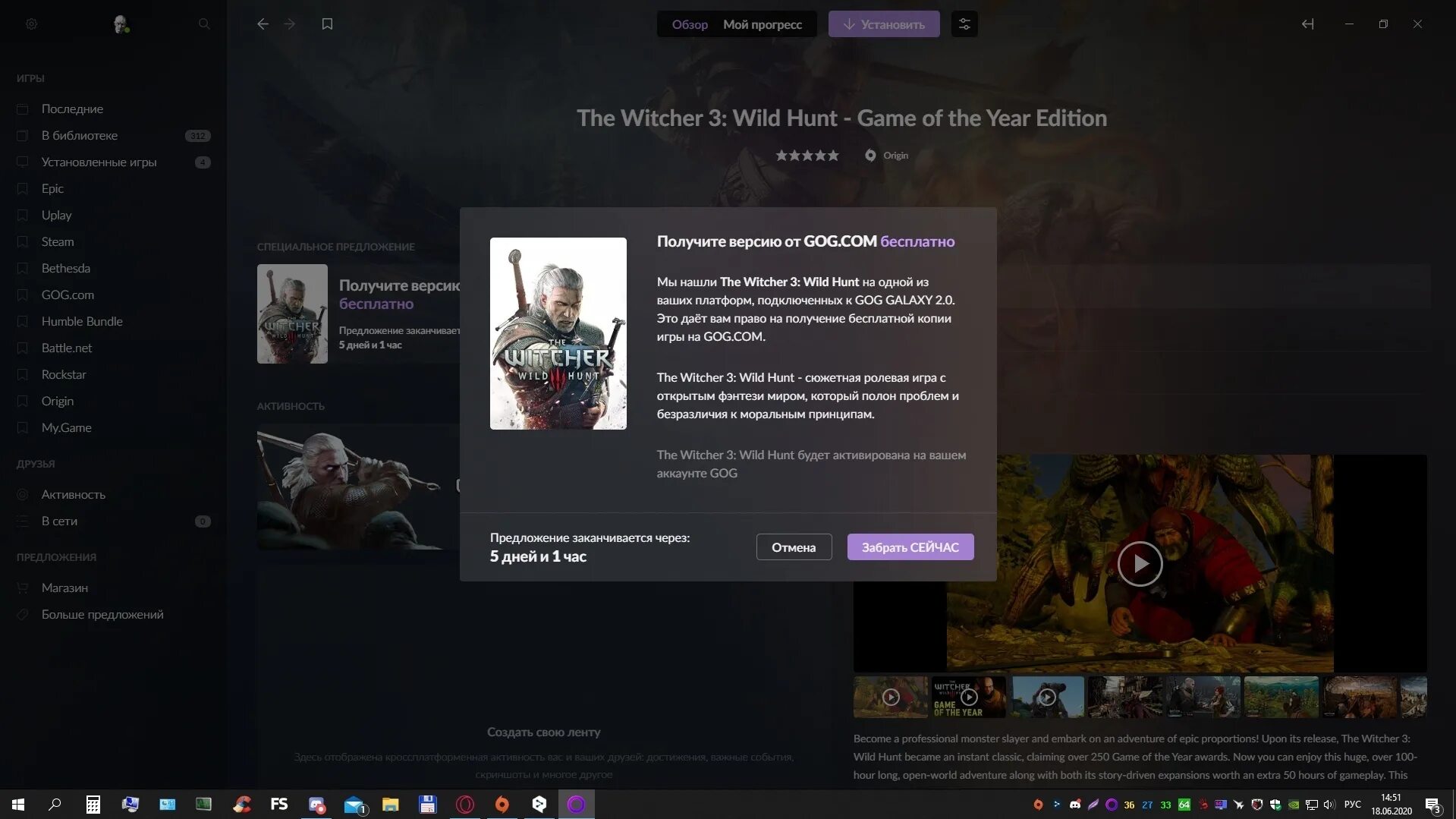Viewport: 1456px width, 819px height.
Task: Switch to the Обзор tab
Action: pyautogui.click(x=690, y=24)
